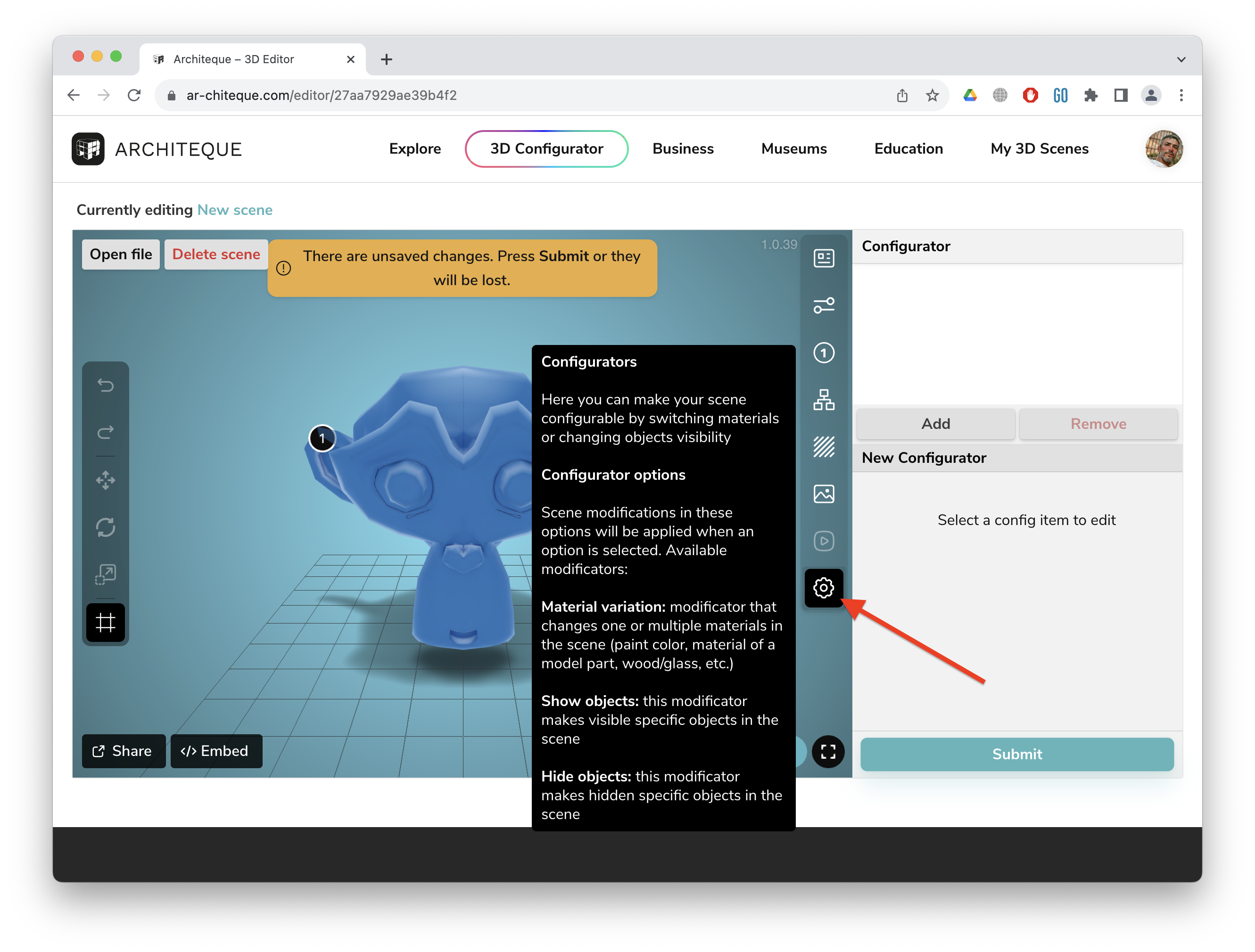Open My 3D Scenes

[1039, 149]
